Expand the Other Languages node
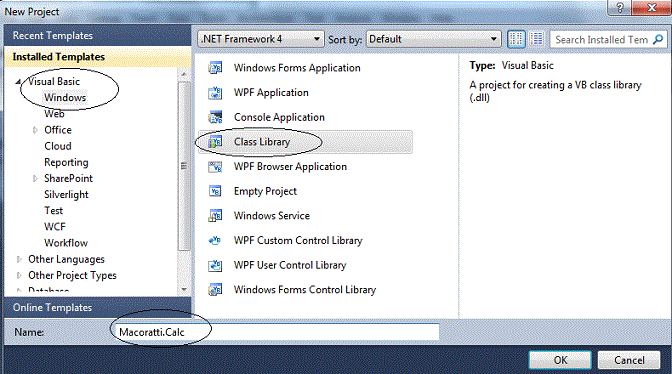This screenshot has width=672, height=374. click(x=19, y=259)
